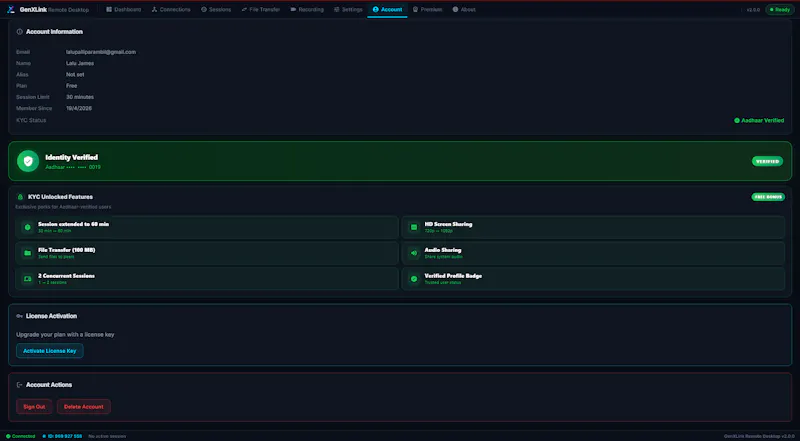
Task: Click the Session Limit value 30 minutes
Action: coord(80,97)
